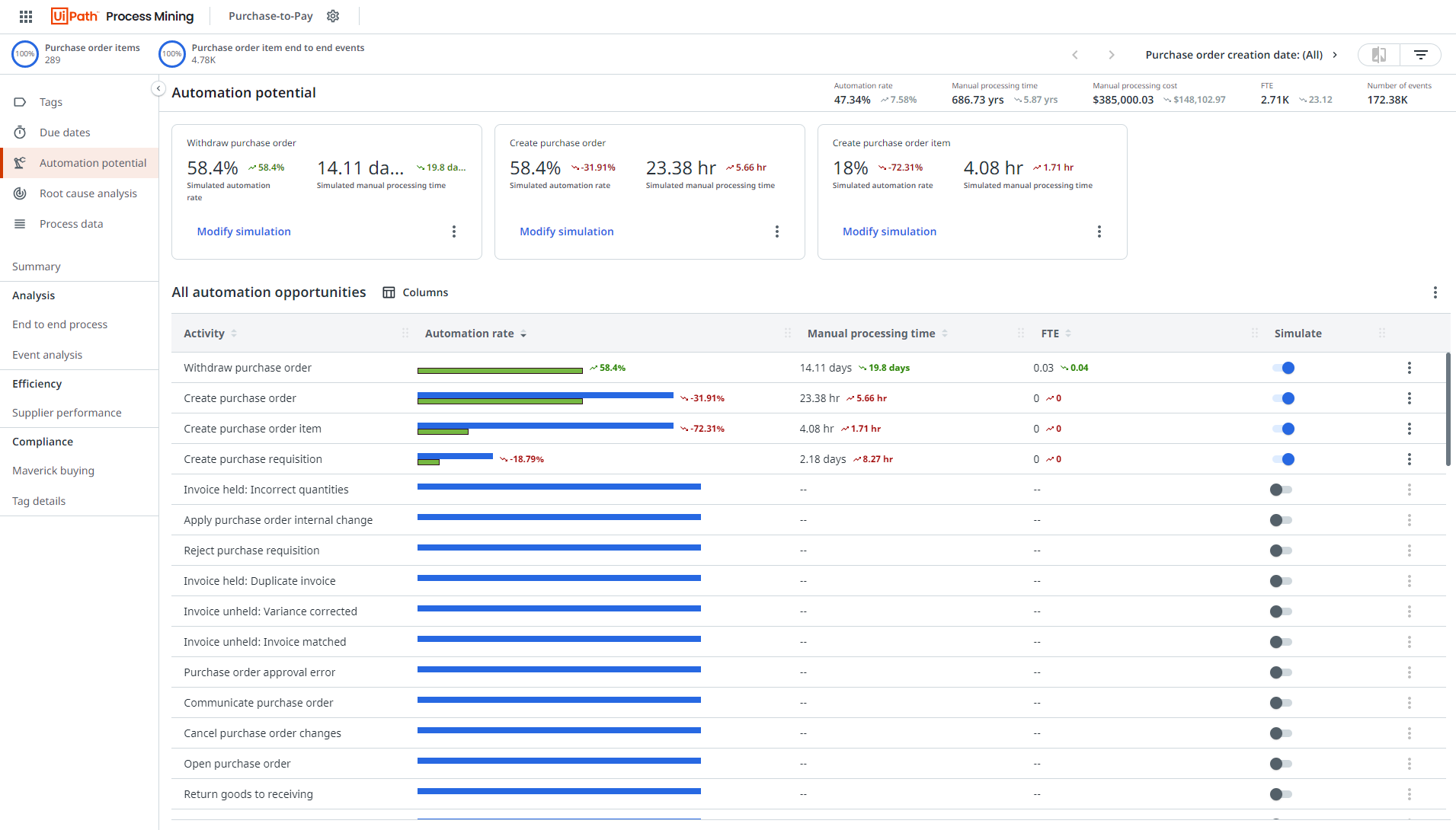This screenshot has height=830, width=1456.
Task: Open the app launcher grid icon
Action: point(26,16)
